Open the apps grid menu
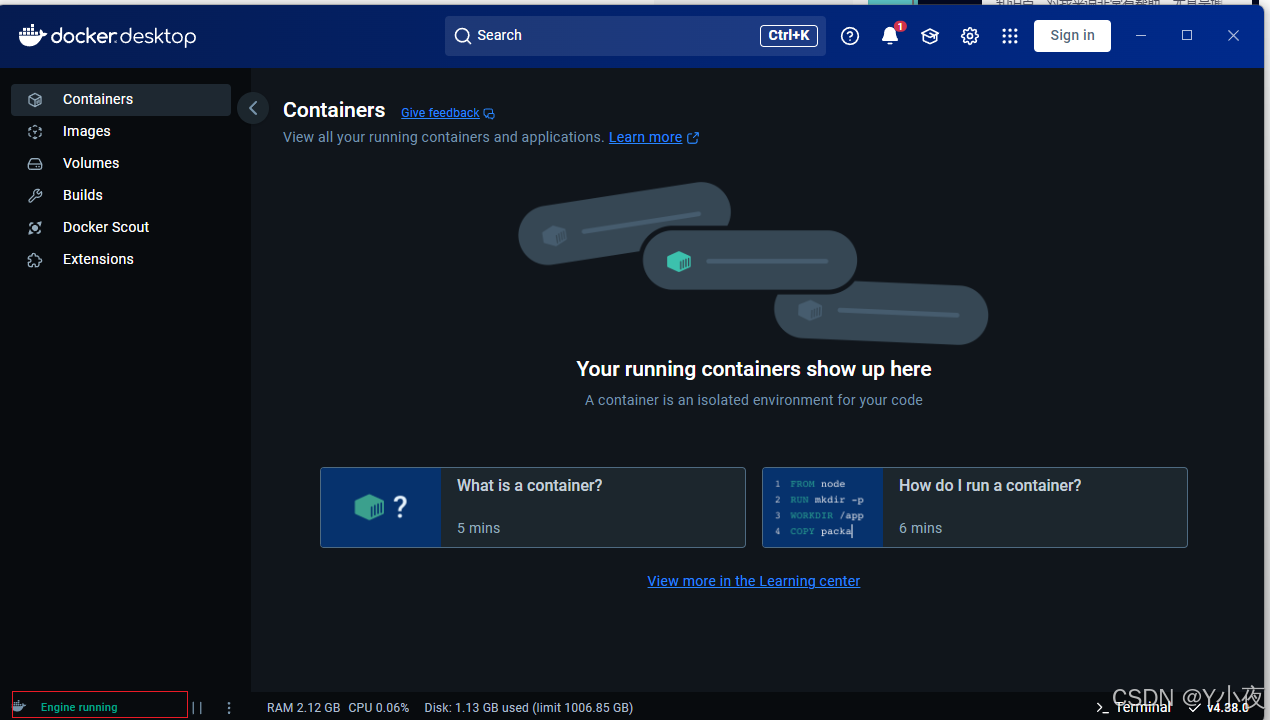The height and width of the screenshot is (720, 1270). click(x=1010, y=36)
